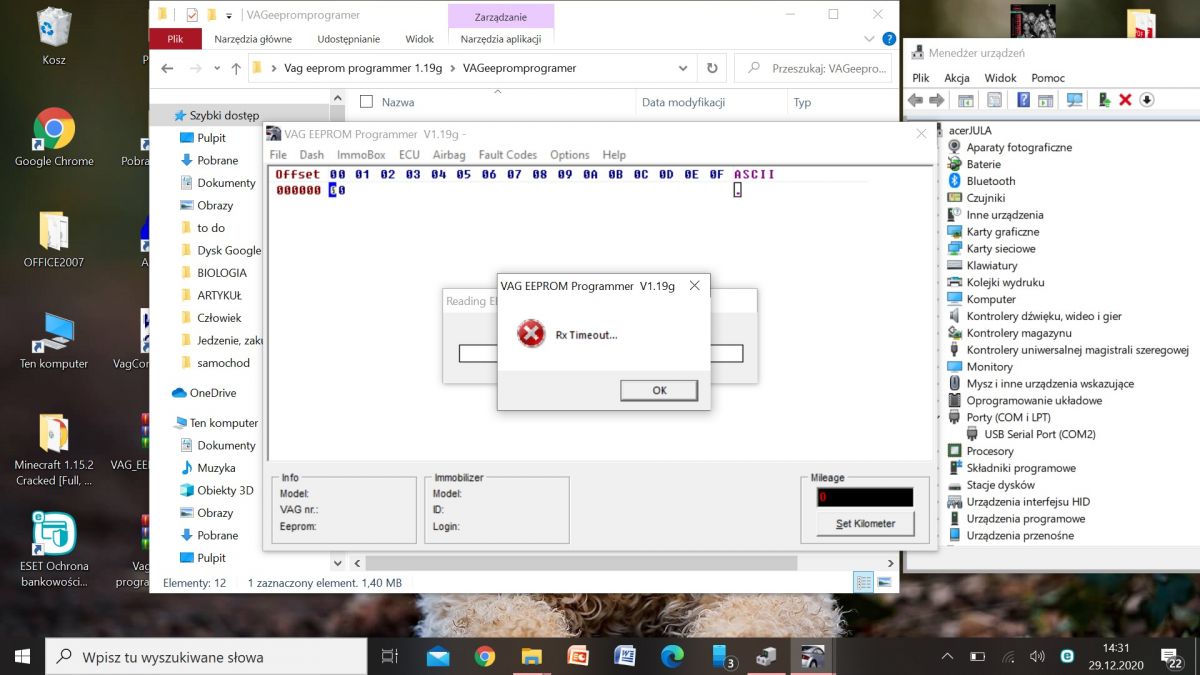Tick select-all checkbox beside Nazwa column
Viewport: 1200px width, 675px height.
pyautogui.click(x=366, y=102)
